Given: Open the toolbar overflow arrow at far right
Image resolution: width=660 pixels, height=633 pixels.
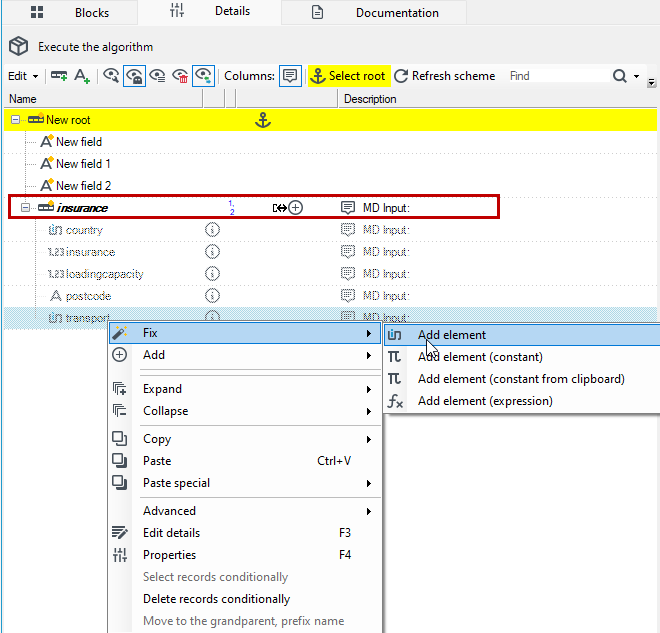Looking at the screenshot, I should (651, 82).
